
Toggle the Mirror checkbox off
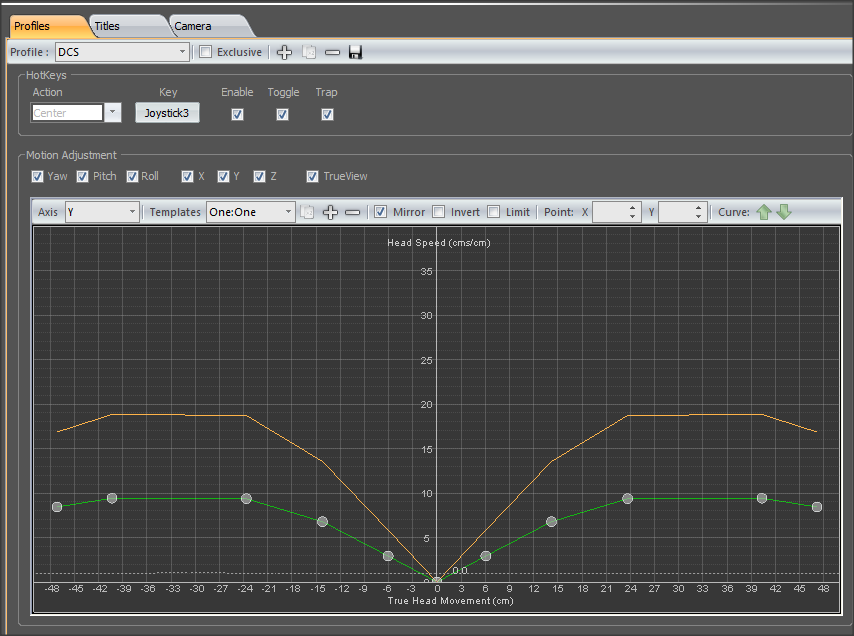click(x=380, y=212)
